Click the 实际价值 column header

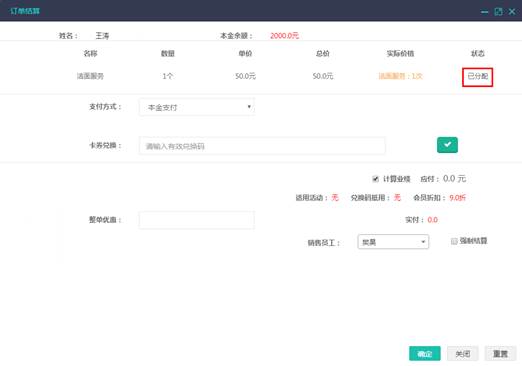[400, 54]
